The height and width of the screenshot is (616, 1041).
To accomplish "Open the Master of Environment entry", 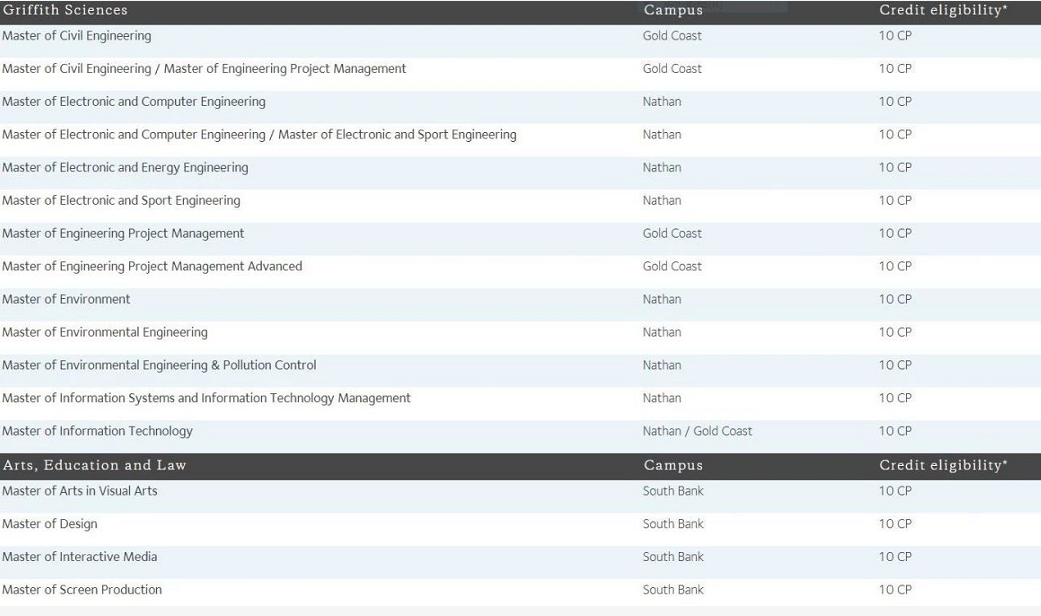I will point(66,300).
